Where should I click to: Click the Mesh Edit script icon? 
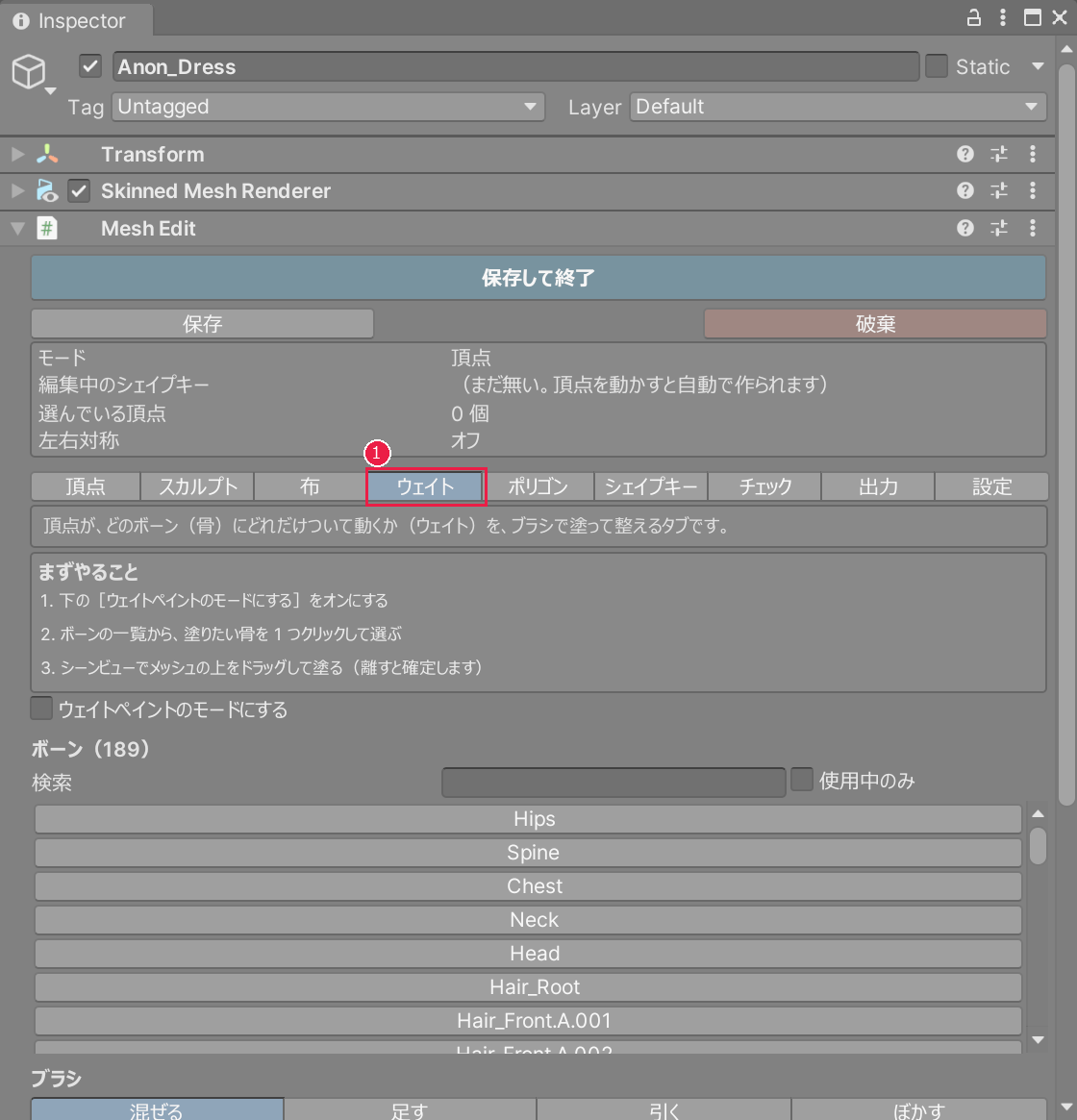(x=47, y=229)
